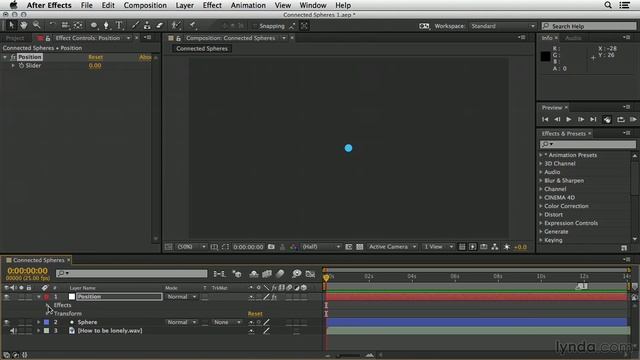The height and width of the screenshot is (360, 640).
Task: Select the Ellipse shape tool
Action: coord(94,25)
